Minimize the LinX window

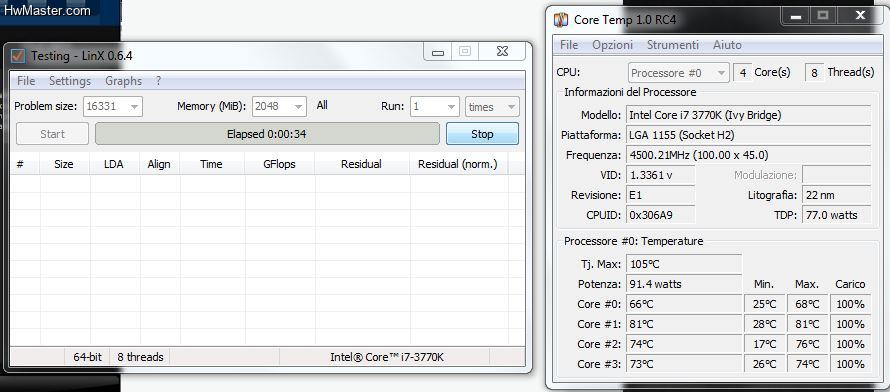437,52
